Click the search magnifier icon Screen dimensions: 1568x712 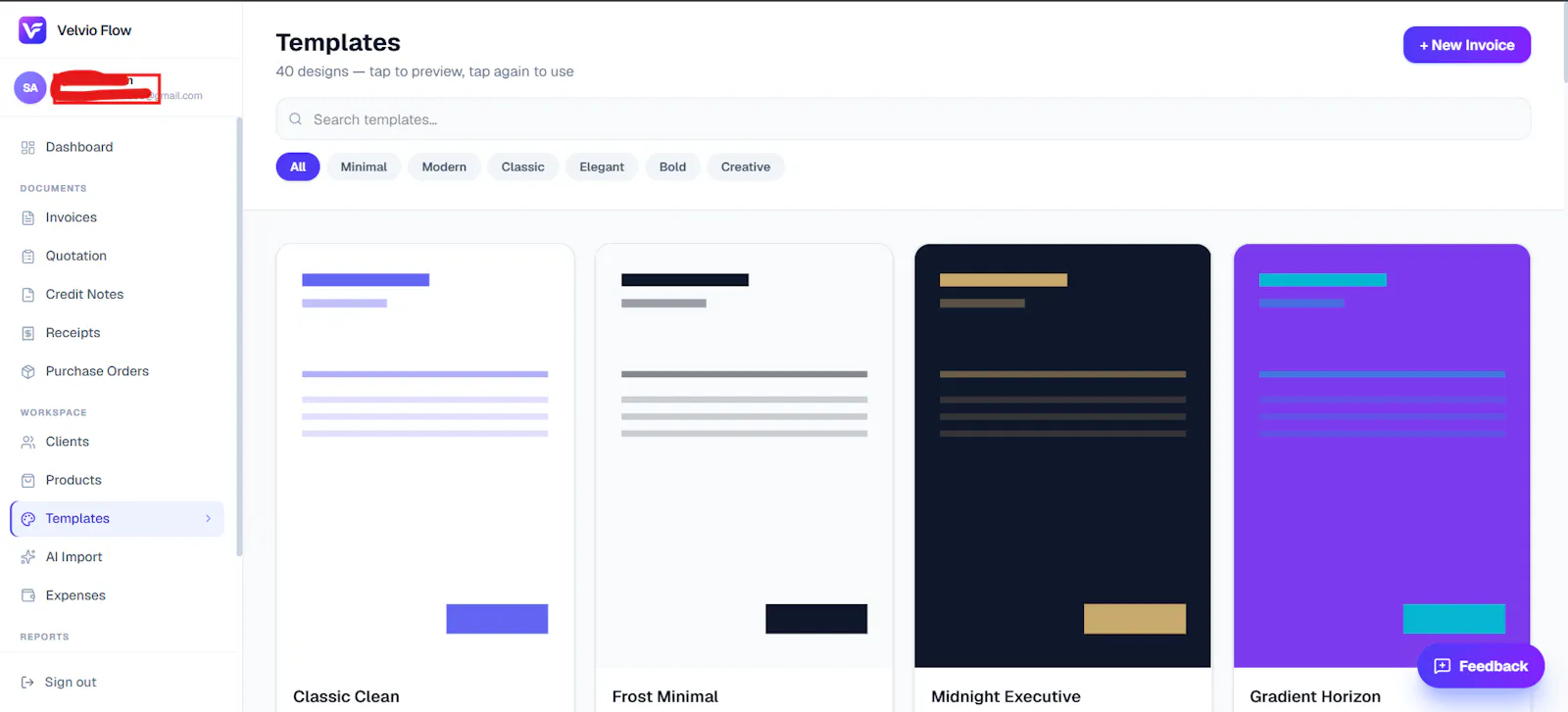(x=295, y=119)
